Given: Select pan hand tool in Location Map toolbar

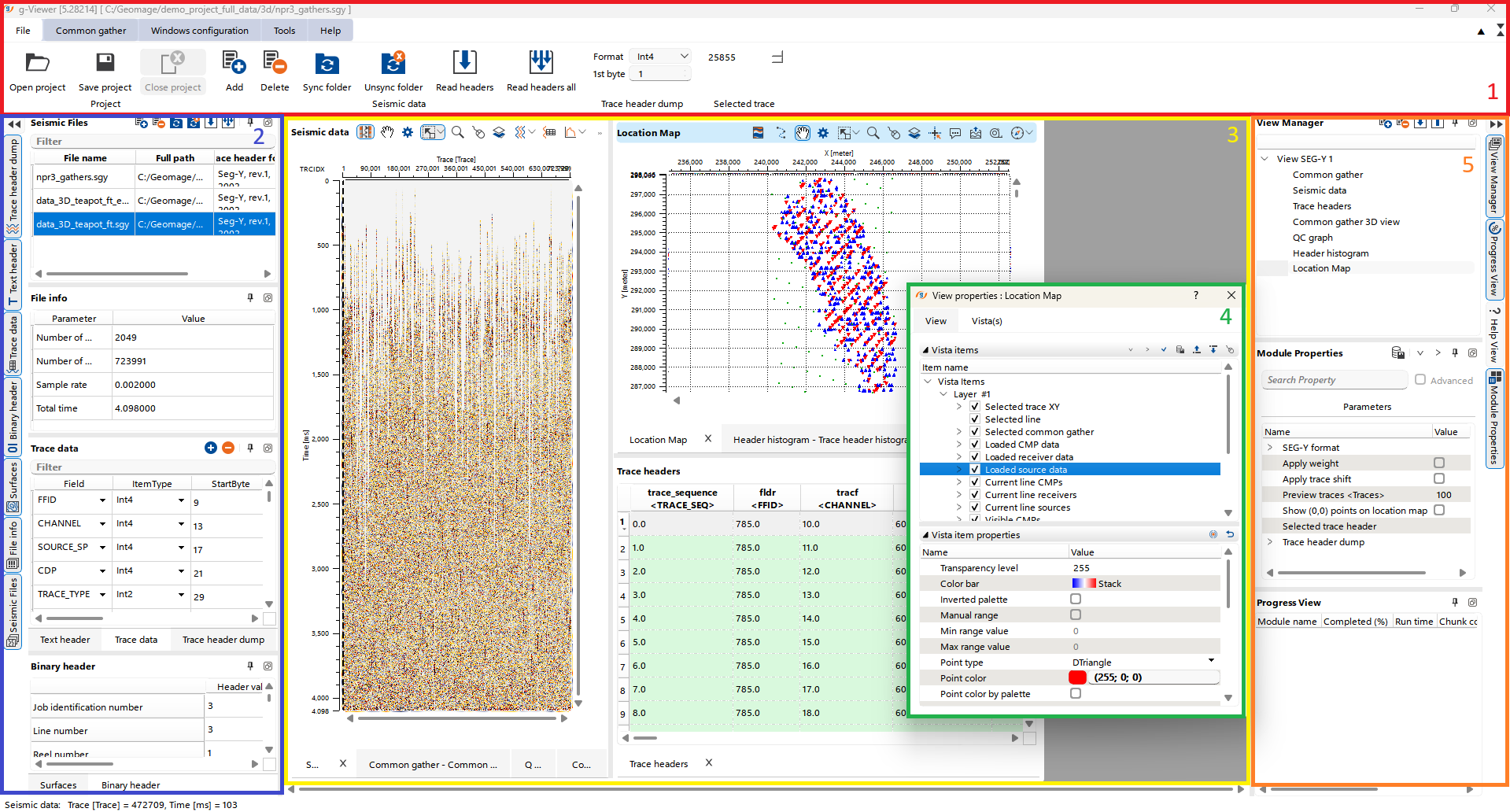Looking at the screenshot, I should [x=802, y=133].
